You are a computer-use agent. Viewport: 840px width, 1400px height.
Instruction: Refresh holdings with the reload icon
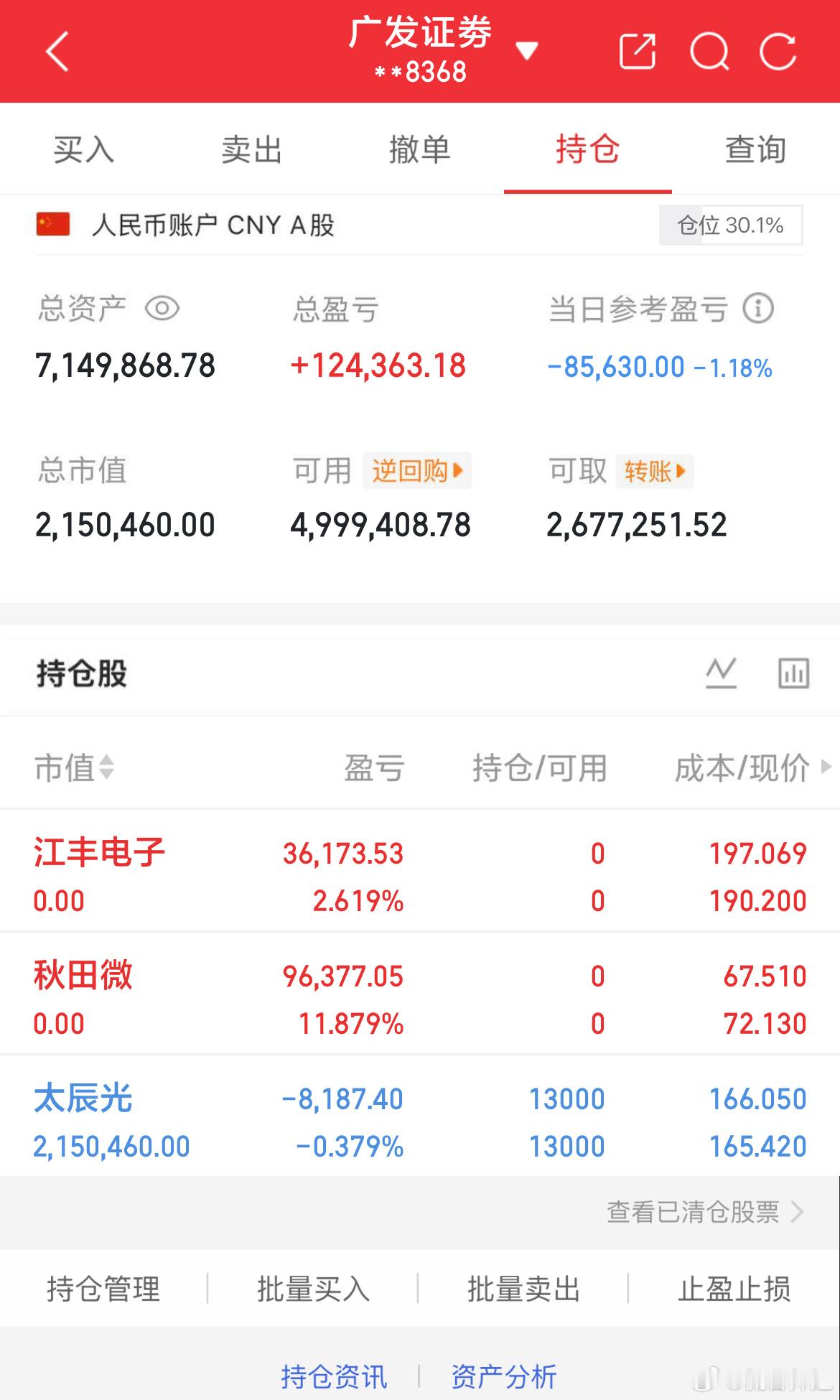[778, 52]
